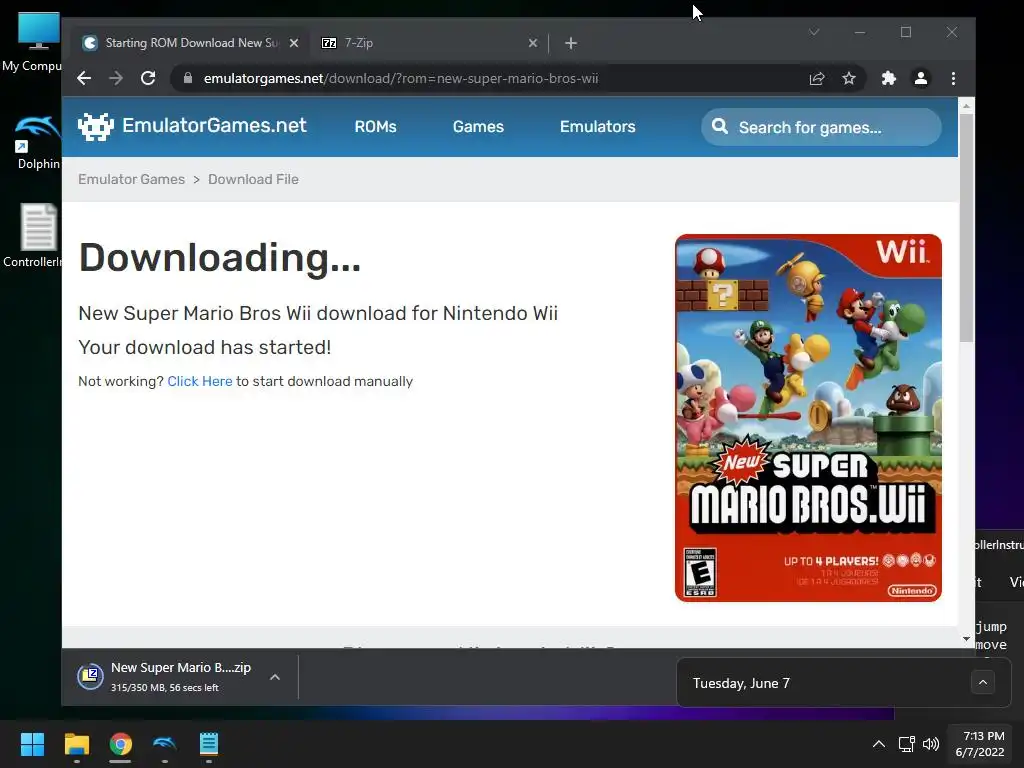This screenshot has width=1024, height=768.
Task: Reload the page with the refresh icon
Action: click(x=148, y=78)
